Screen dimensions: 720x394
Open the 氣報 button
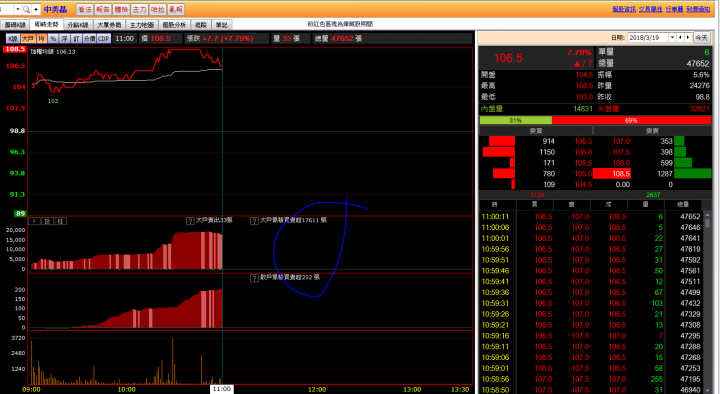pos(176,9)
